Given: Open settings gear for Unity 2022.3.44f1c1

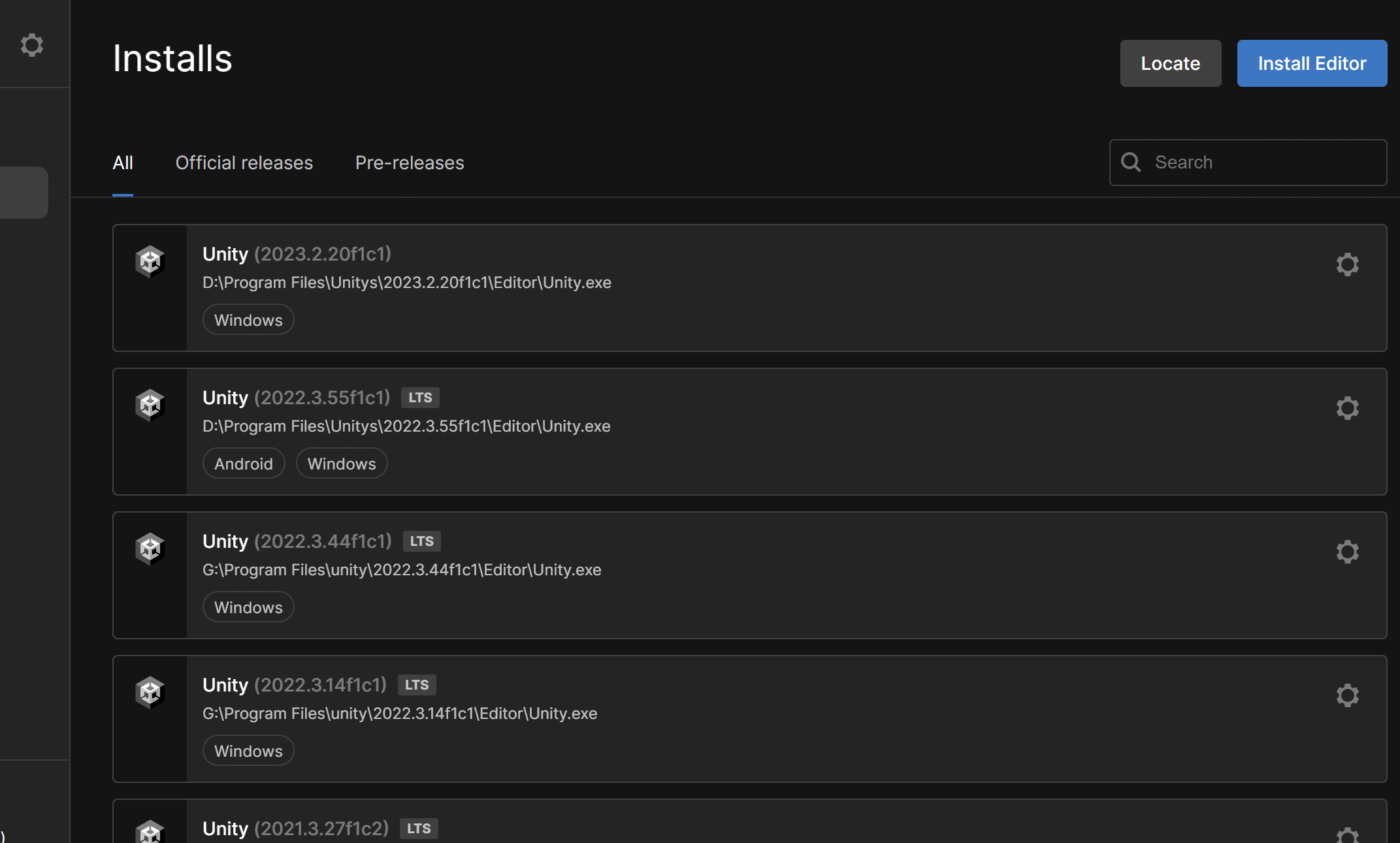Looking at the screenshot, I should pos(1347,552).
